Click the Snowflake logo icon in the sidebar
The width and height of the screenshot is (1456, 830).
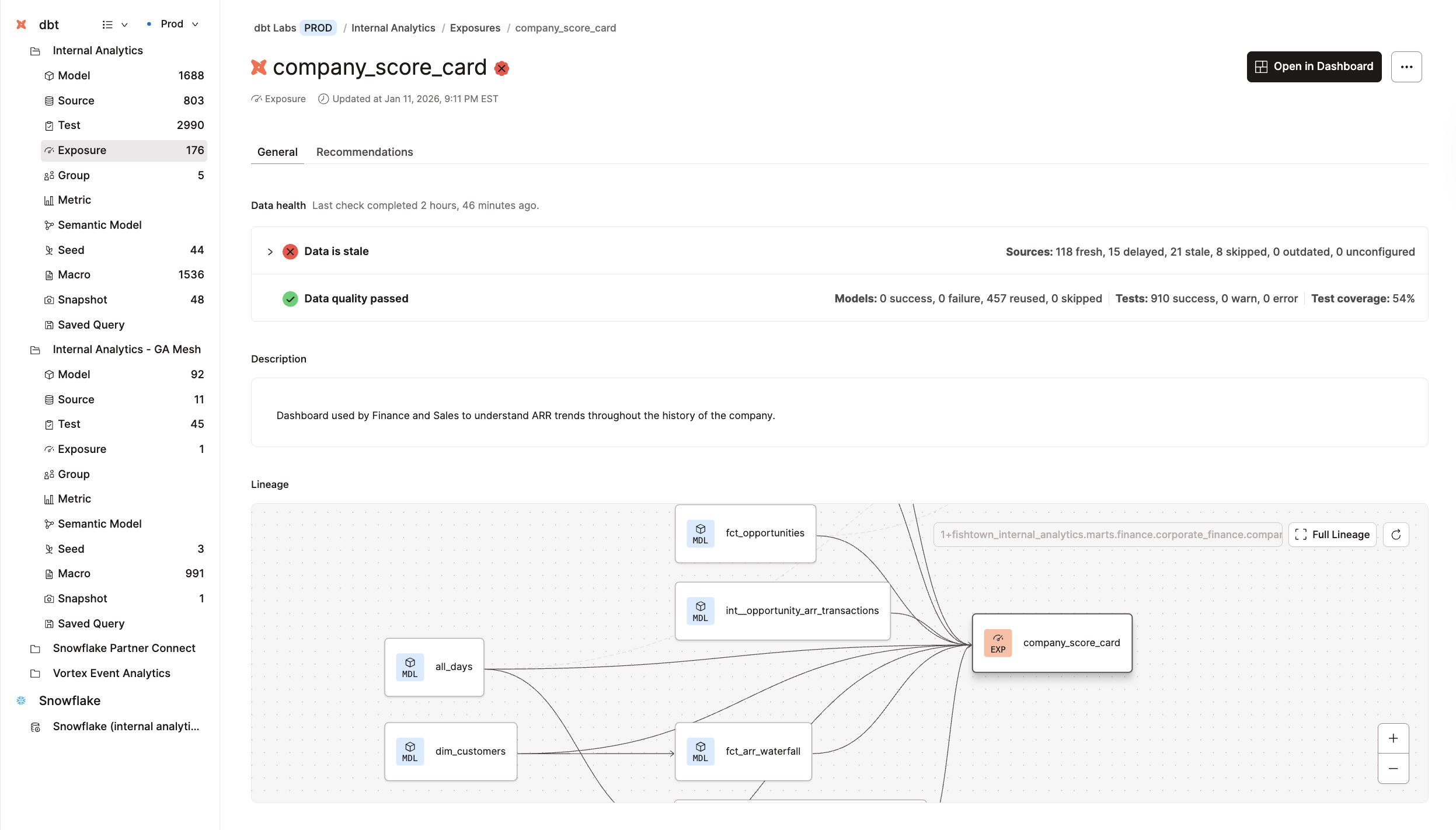click(22, 700)
